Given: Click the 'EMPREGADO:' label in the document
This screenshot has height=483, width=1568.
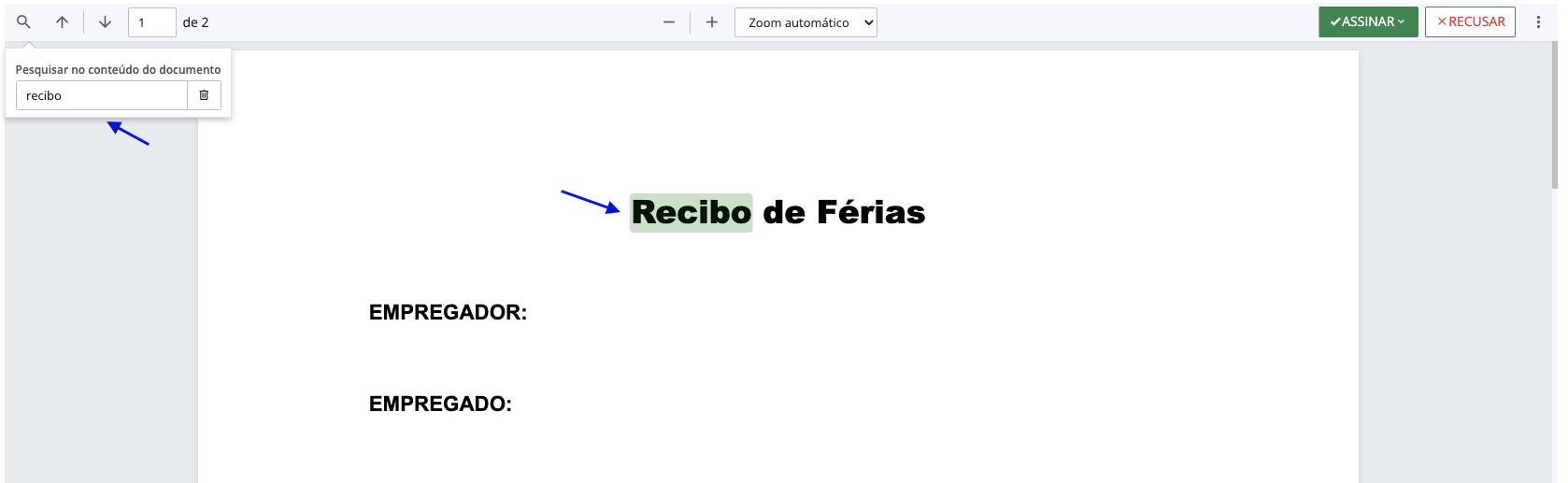Looking at the screenshot, I should pos(440,404).
